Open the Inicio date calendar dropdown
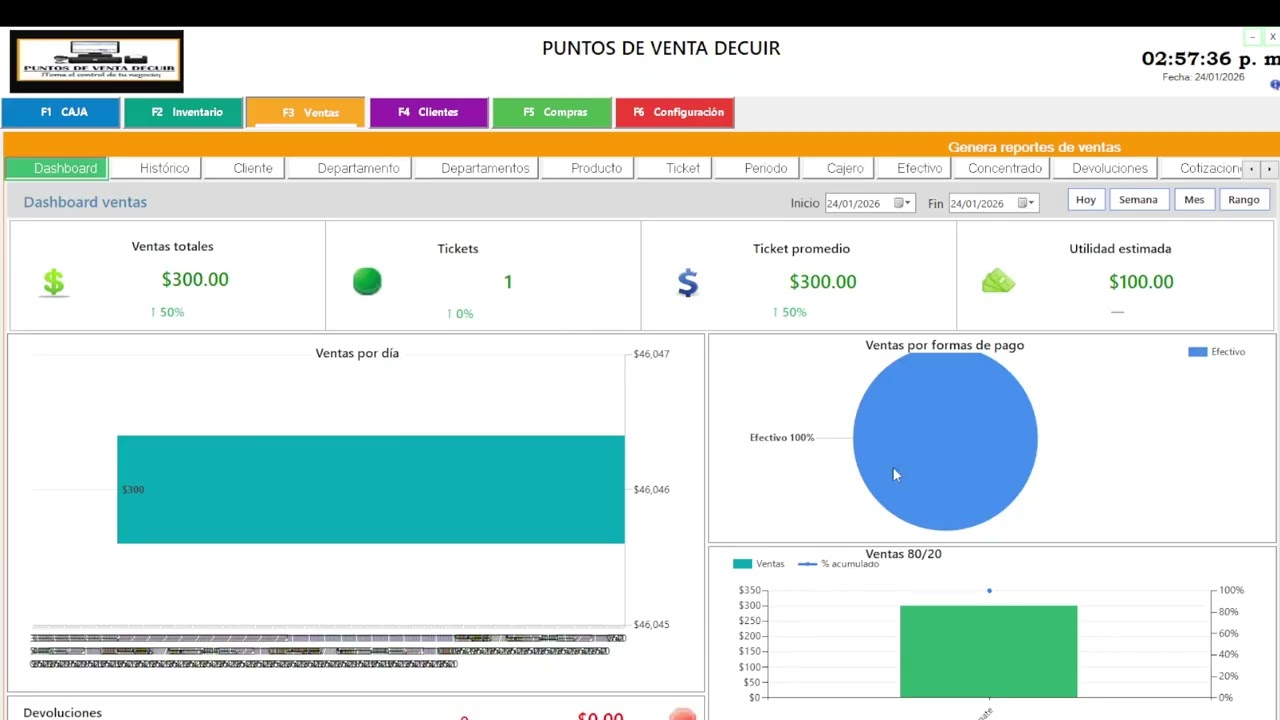Screen dimensions: 1280x720 click(903, 203)
